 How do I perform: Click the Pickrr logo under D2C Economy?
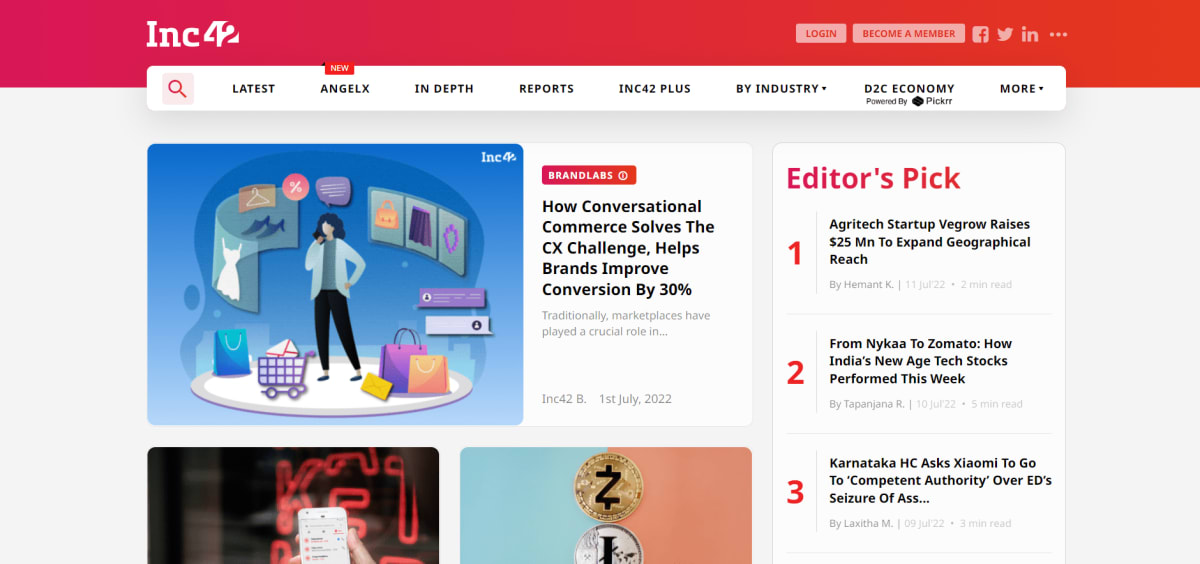coord(931,101)
